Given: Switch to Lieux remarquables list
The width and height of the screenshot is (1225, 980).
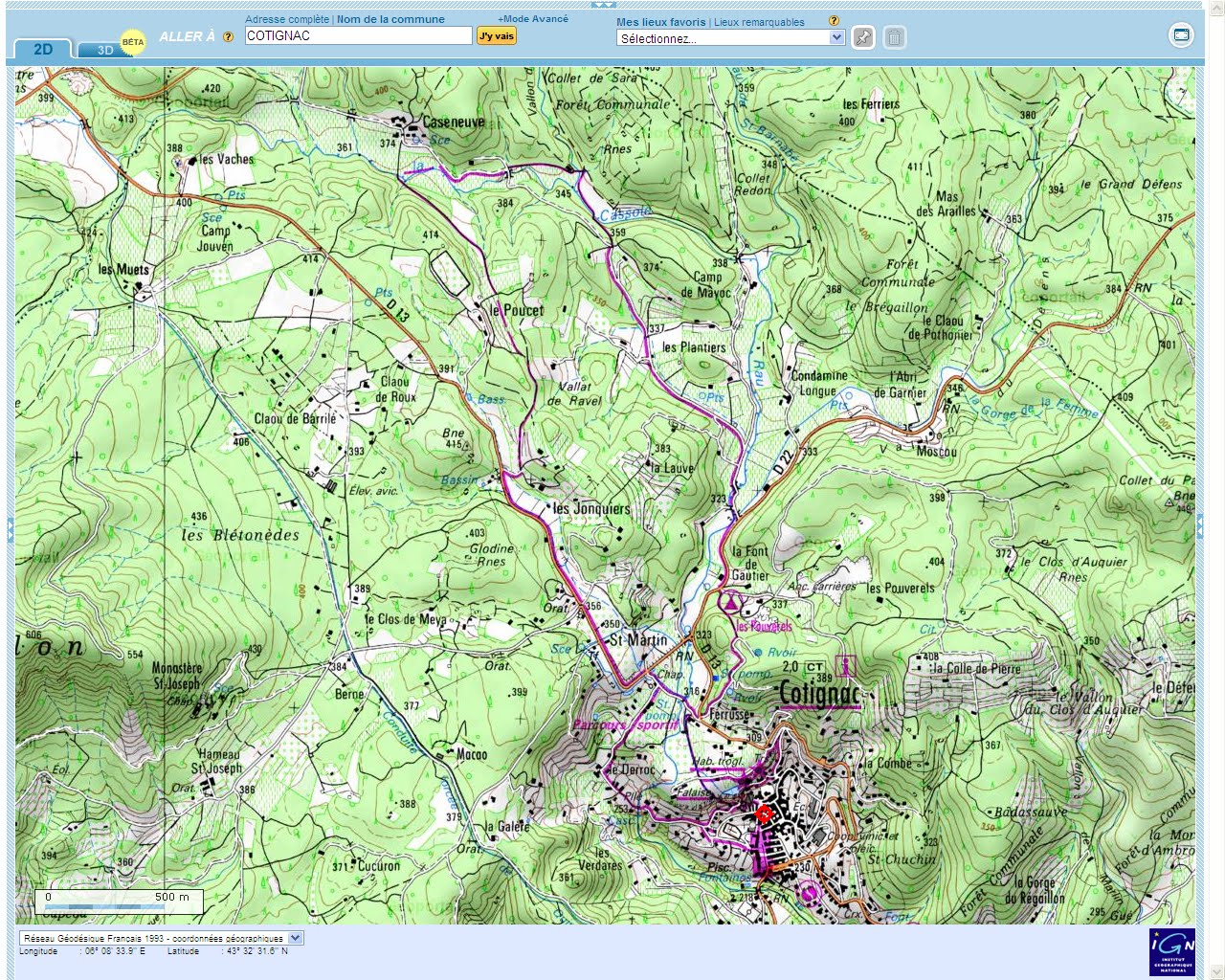Looking at the screenshot, I should pyautogui.click(x=759, y=22).
